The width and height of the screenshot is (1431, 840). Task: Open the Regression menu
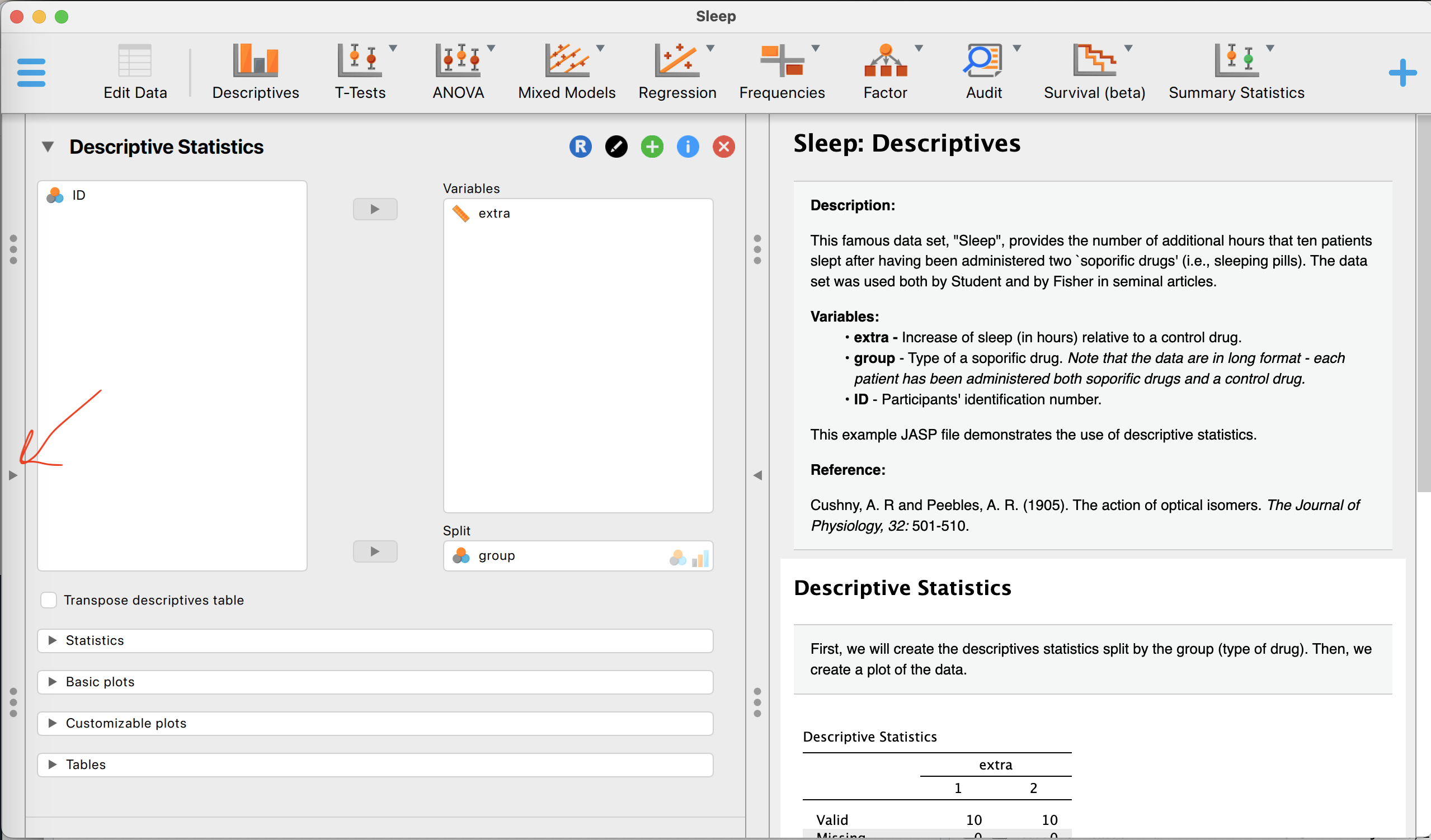(677, 72)
